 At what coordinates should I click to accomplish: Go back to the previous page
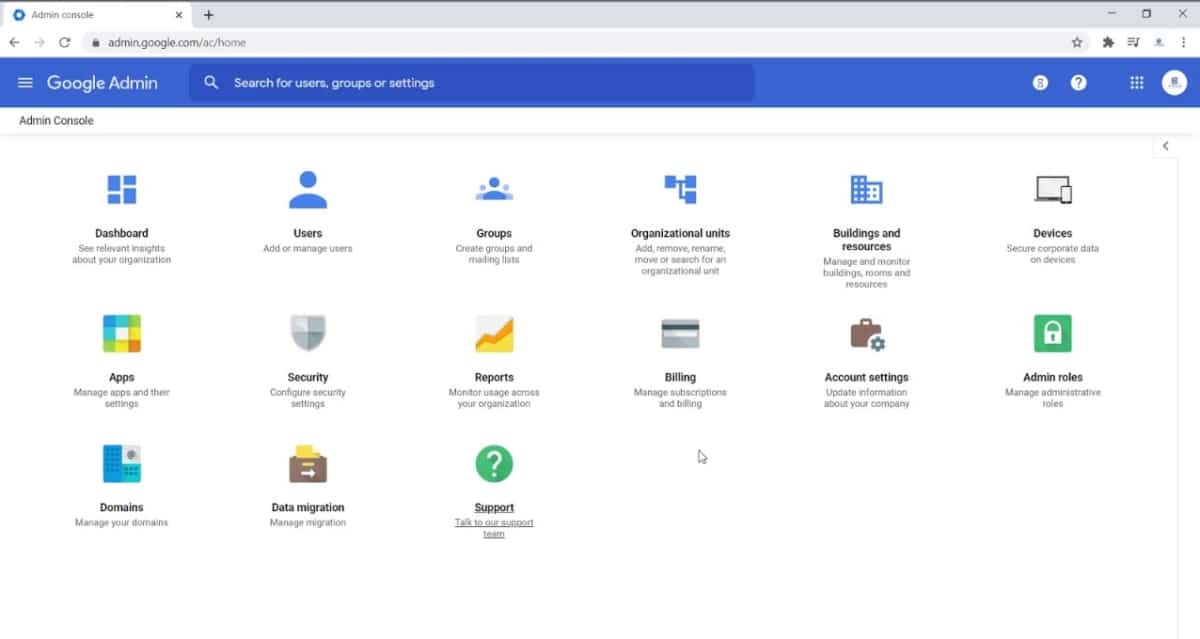point(14,42)
